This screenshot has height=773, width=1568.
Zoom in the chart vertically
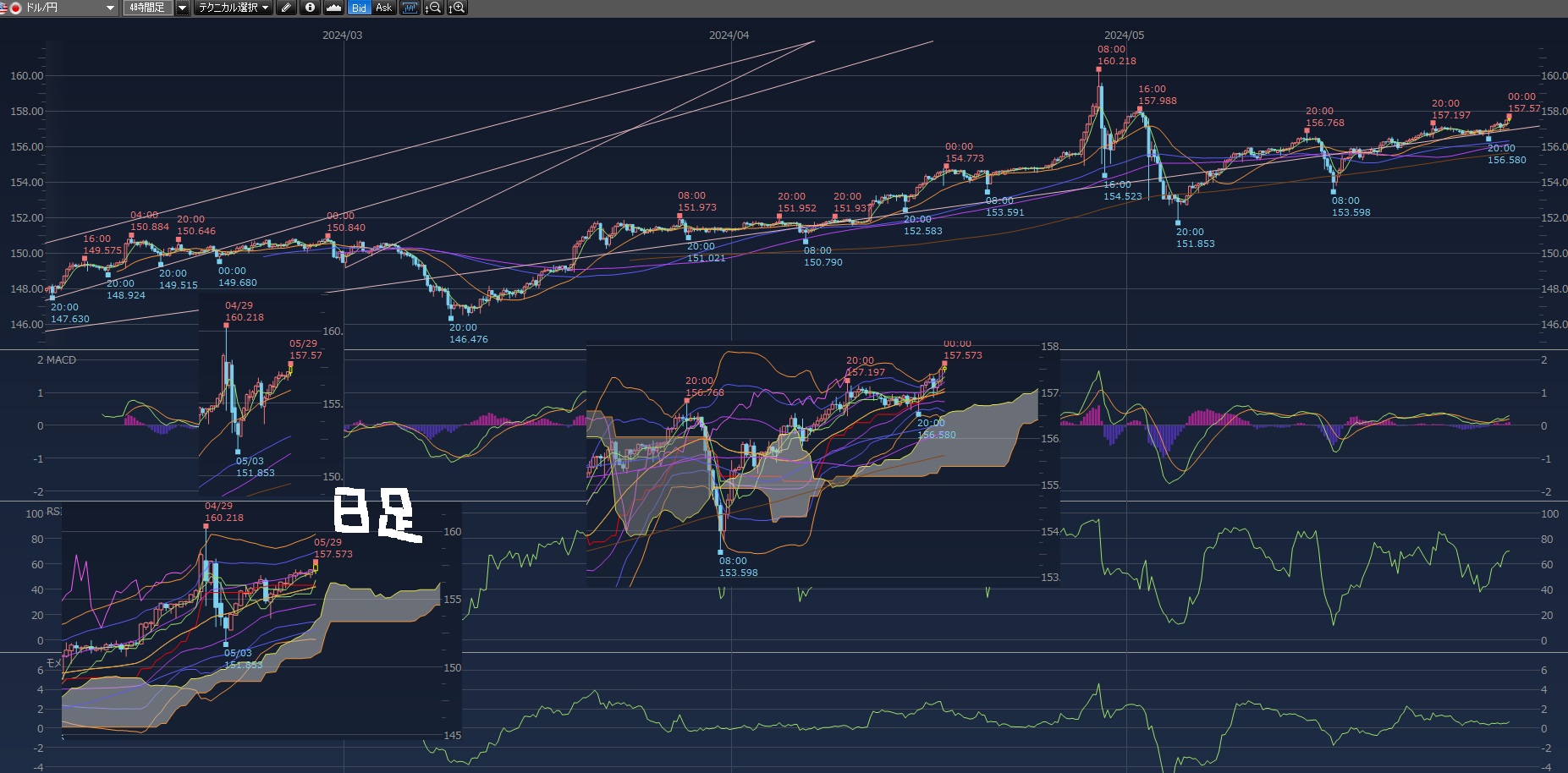point(457,8)
